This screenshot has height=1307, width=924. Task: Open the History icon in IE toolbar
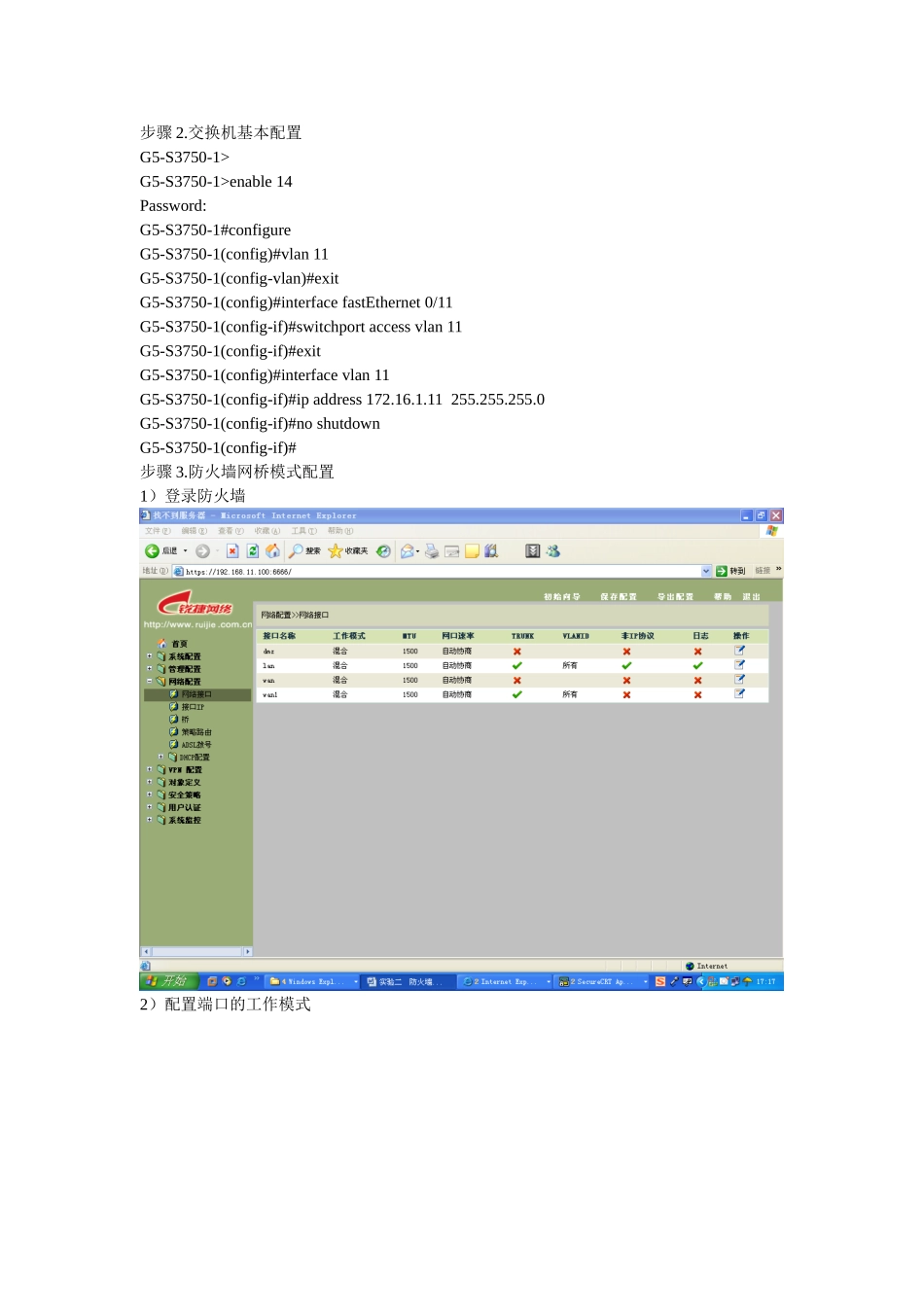click(384, 551)
